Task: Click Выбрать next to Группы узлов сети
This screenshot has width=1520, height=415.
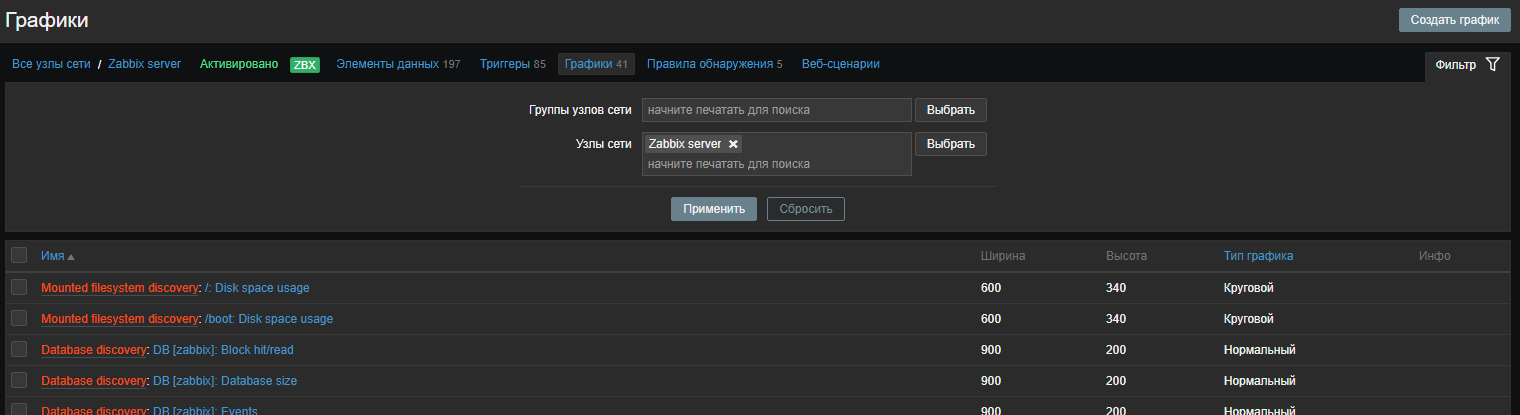Action: coord(950,110)
